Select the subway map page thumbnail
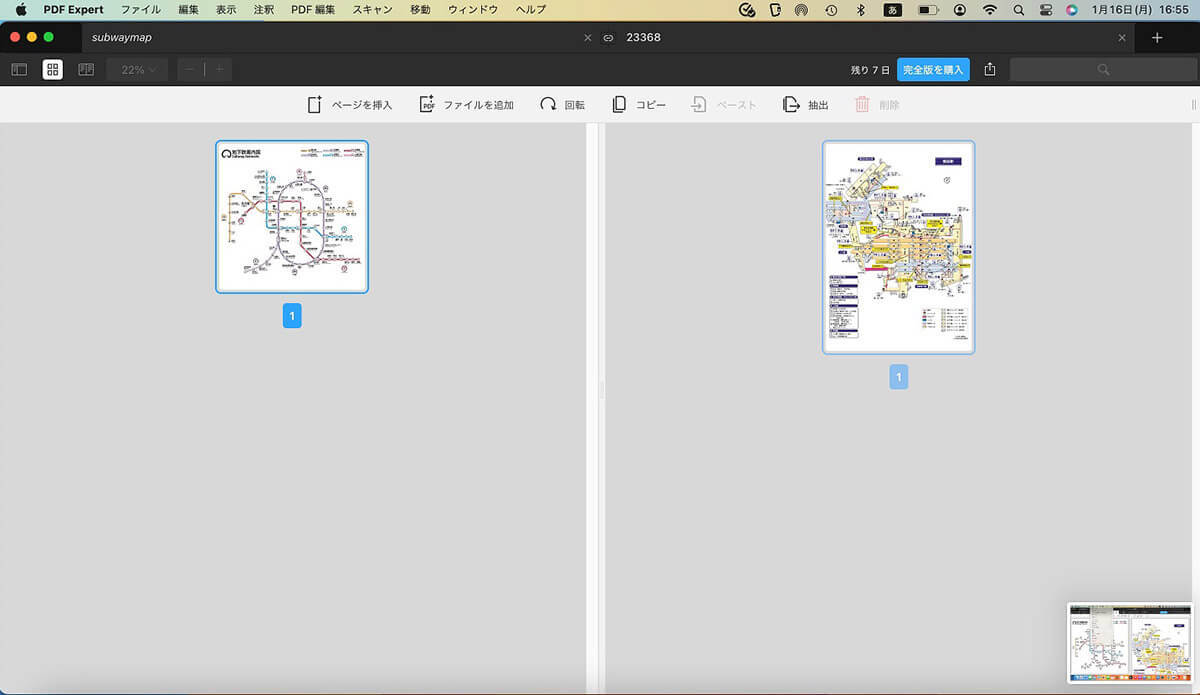Screen dimensions: 1200x695 (x=292, y=217)
